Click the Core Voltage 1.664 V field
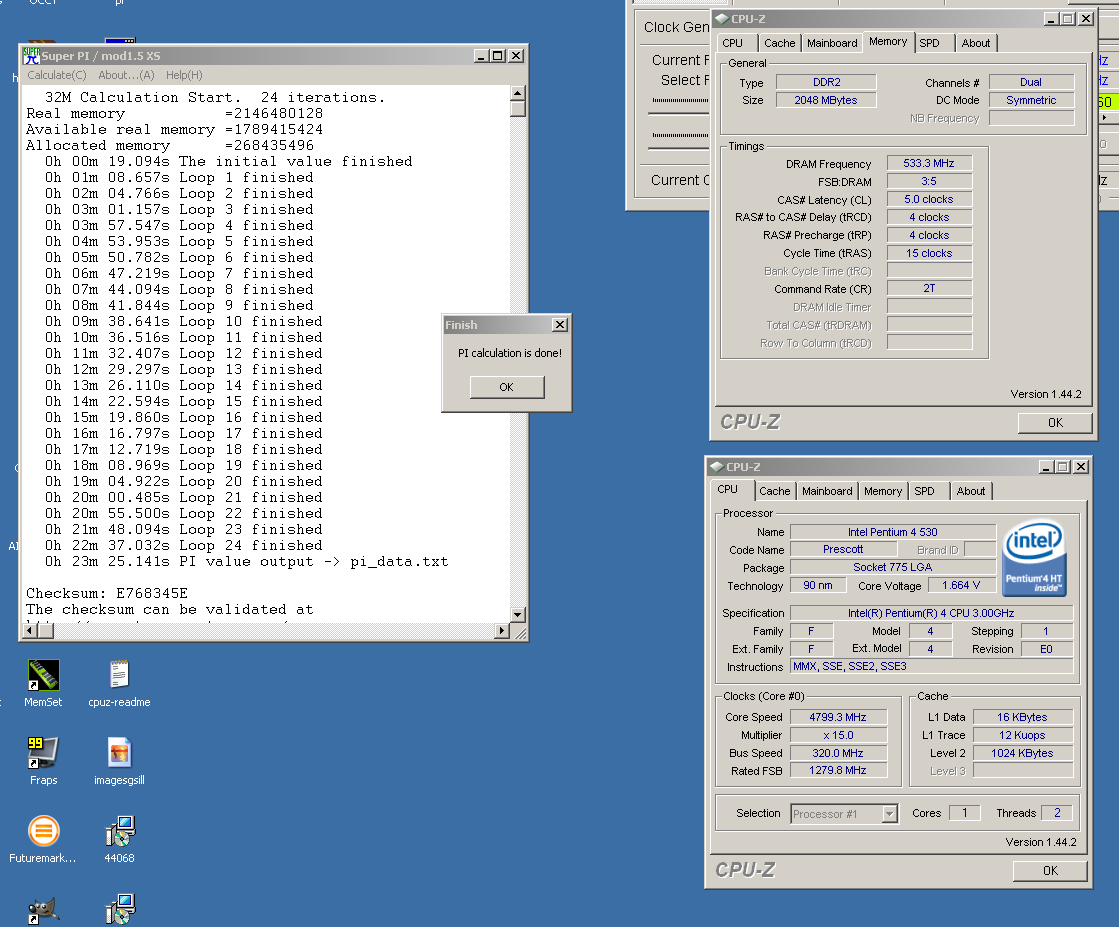 (x=961, y=585)
